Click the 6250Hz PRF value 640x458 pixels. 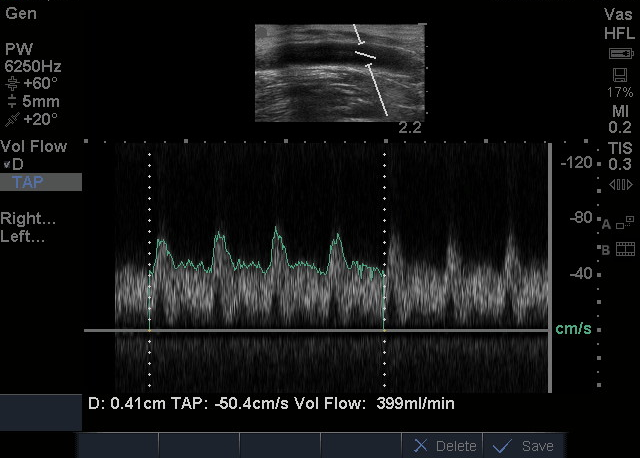click(33, 66)
